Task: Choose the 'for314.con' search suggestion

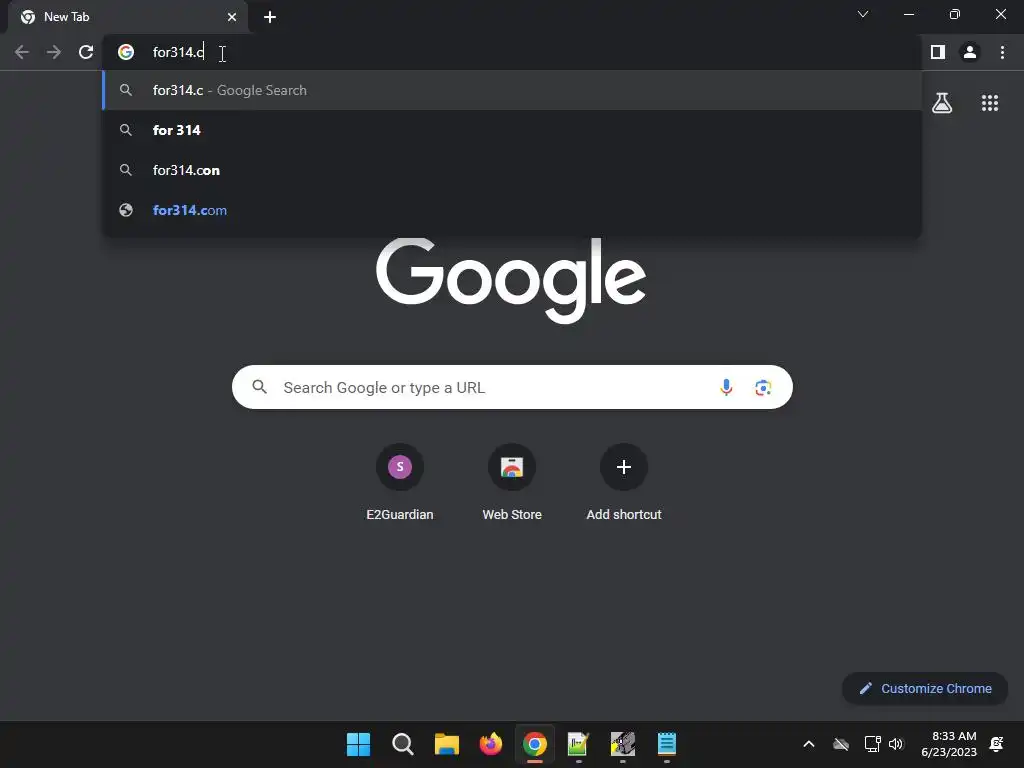Action: click(x=512, y=170)
